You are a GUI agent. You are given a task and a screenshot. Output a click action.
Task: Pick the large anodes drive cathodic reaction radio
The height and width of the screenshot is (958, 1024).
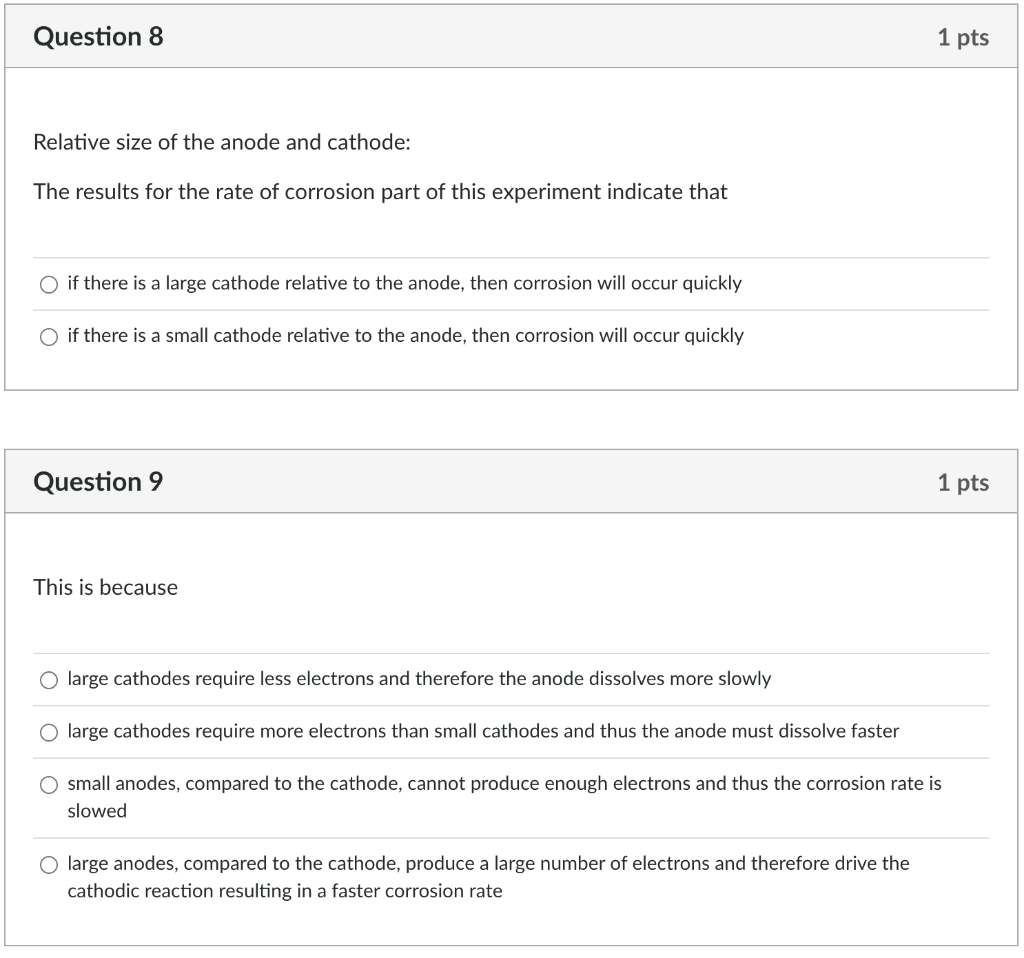(x=49, y=865)
